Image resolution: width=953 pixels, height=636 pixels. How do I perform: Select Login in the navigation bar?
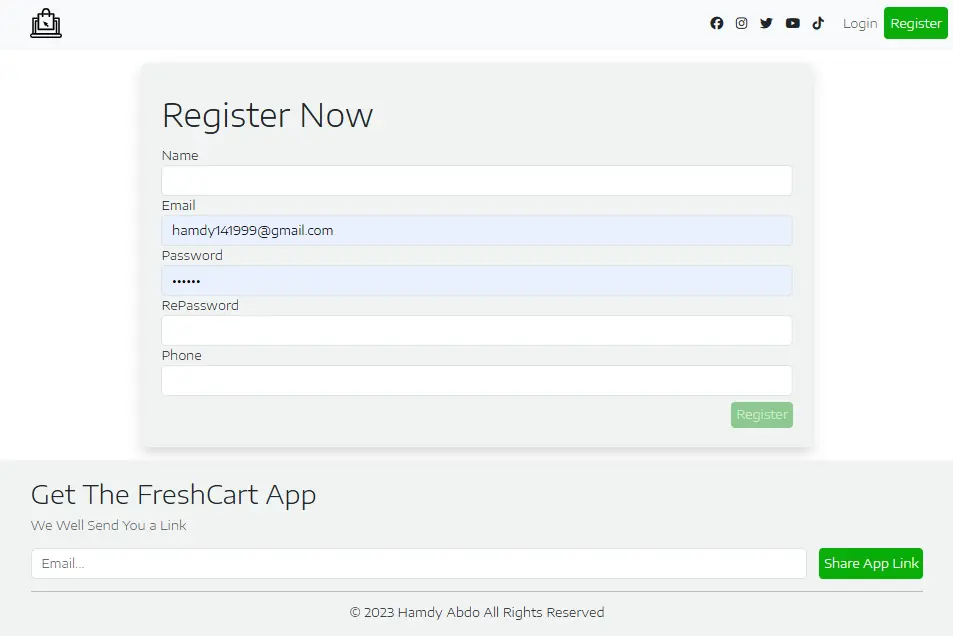[x=859, y=23]
